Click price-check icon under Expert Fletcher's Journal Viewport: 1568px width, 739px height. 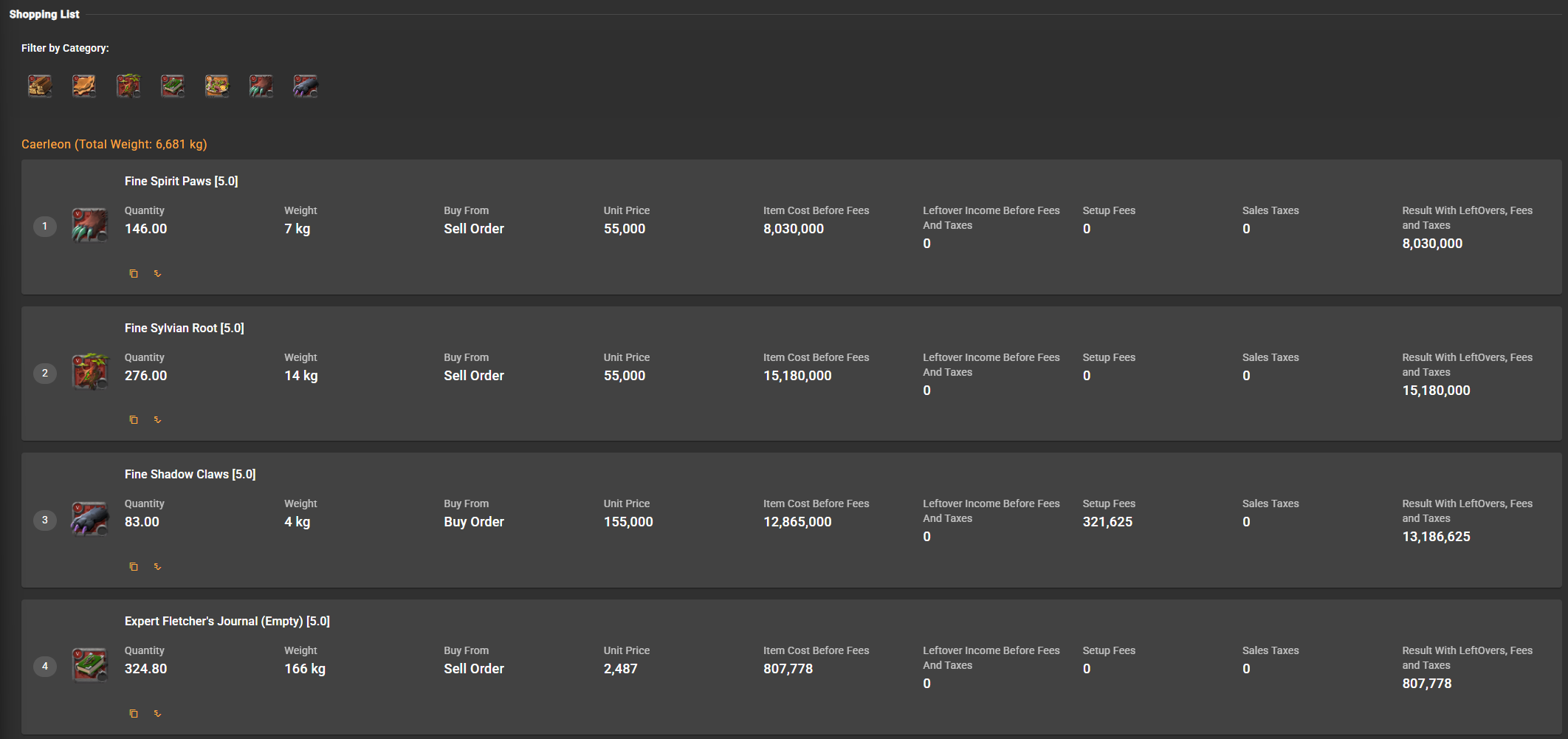tap(157, 714)
